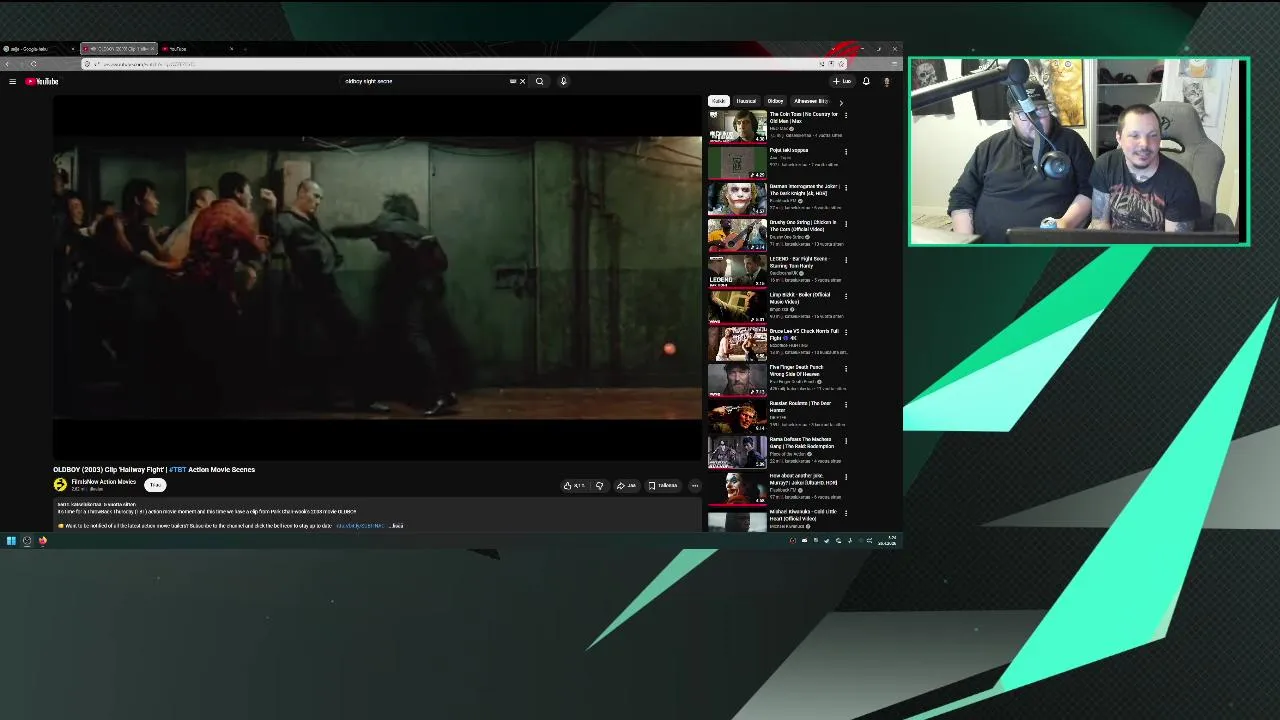Screen dimensions: 1280x720
Task: Open options menu for Limp Bizkit Boiler
Action: coord(846,295)
